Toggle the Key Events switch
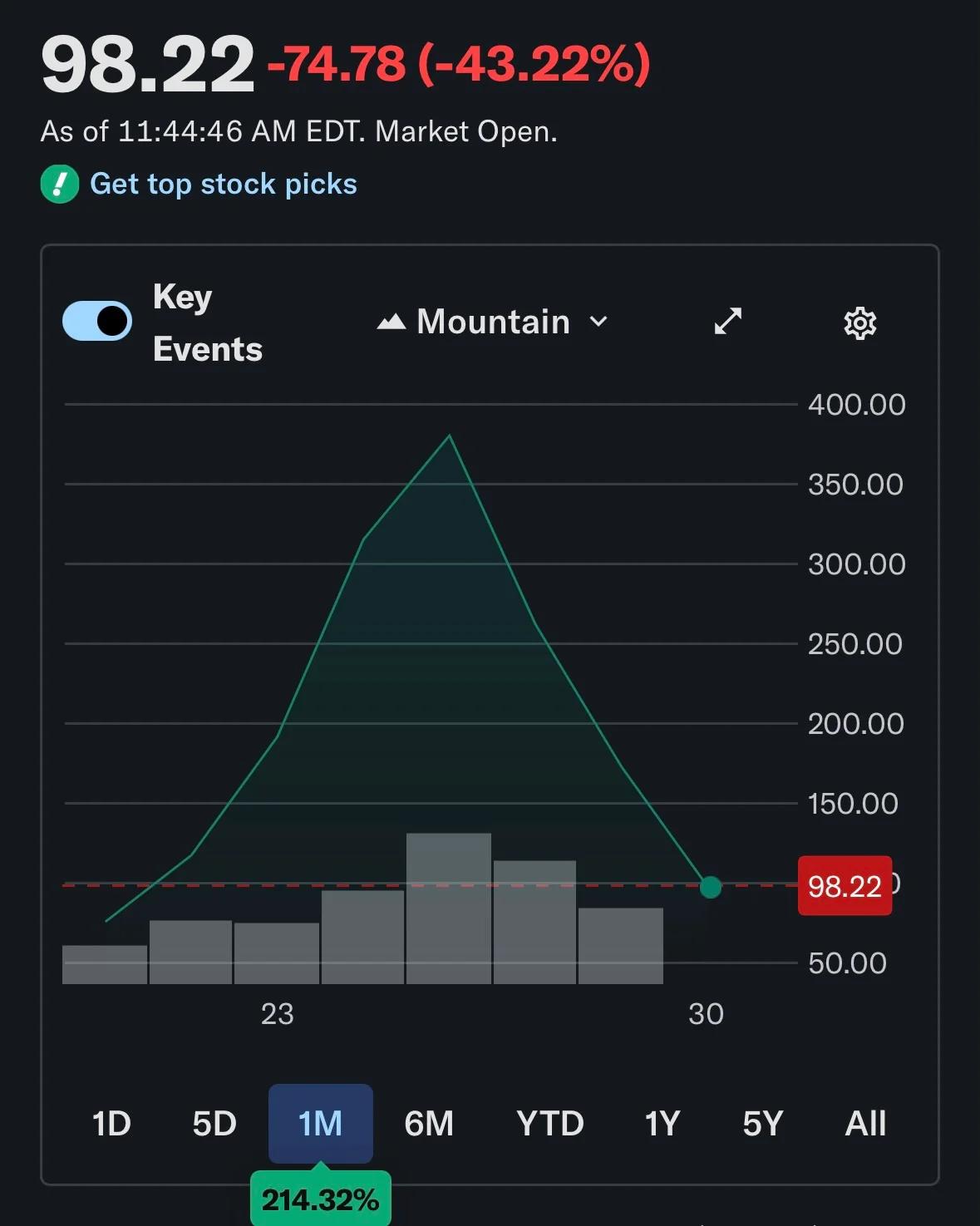The width and height of the screenshot is (980, 1226). (x=97, y=321)
